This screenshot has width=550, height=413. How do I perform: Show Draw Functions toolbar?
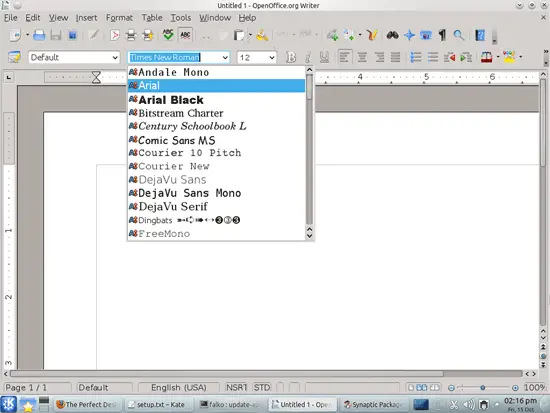[372, 35]
